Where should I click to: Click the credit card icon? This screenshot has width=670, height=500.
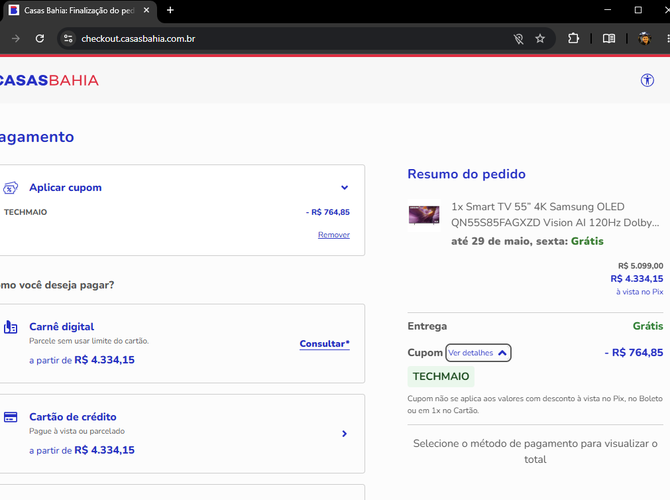coord(11,417)
